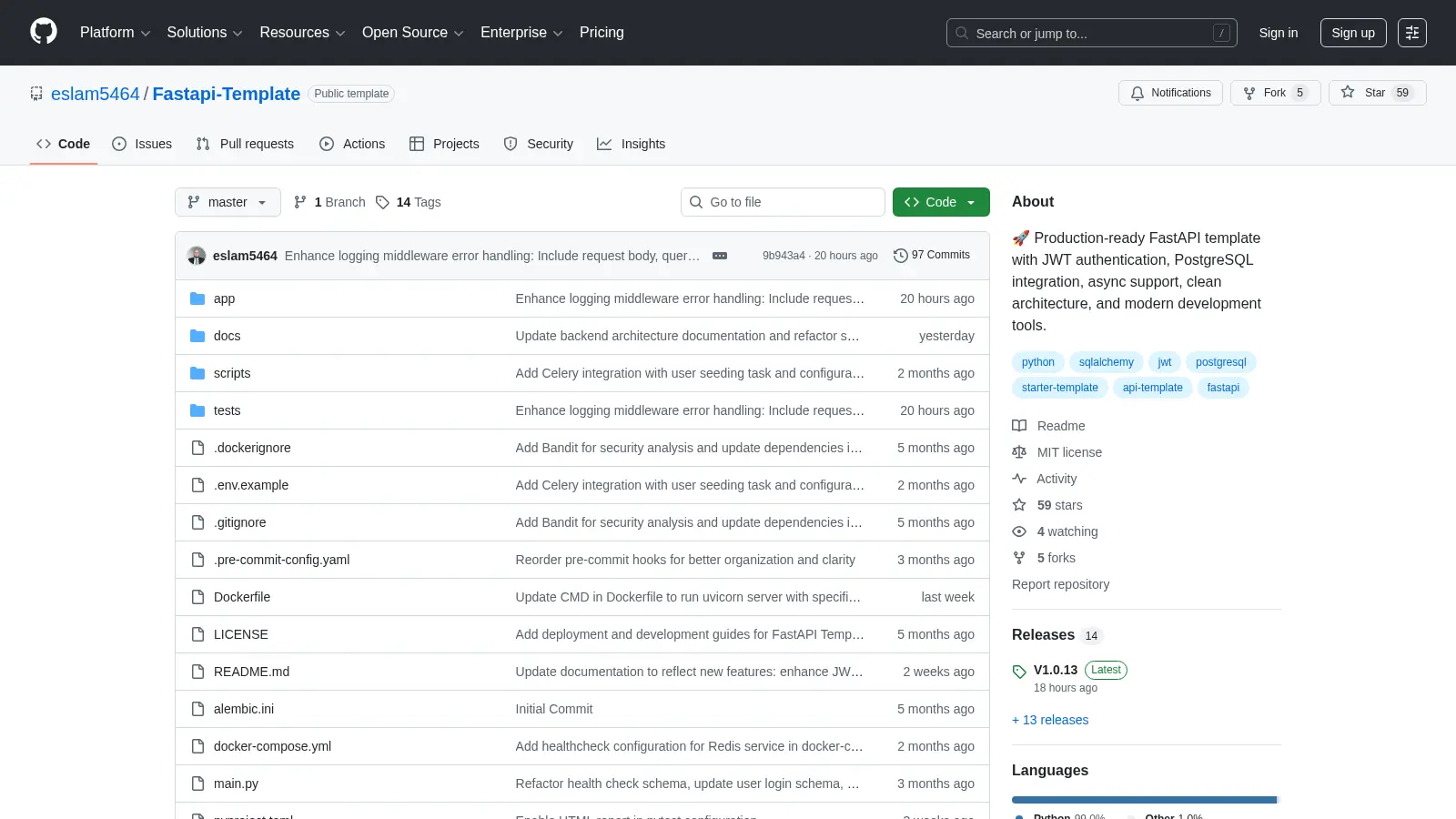Screen dimensions: 1456x819
Task: Star the Fastapi-Template repository
Action: 1377,93
